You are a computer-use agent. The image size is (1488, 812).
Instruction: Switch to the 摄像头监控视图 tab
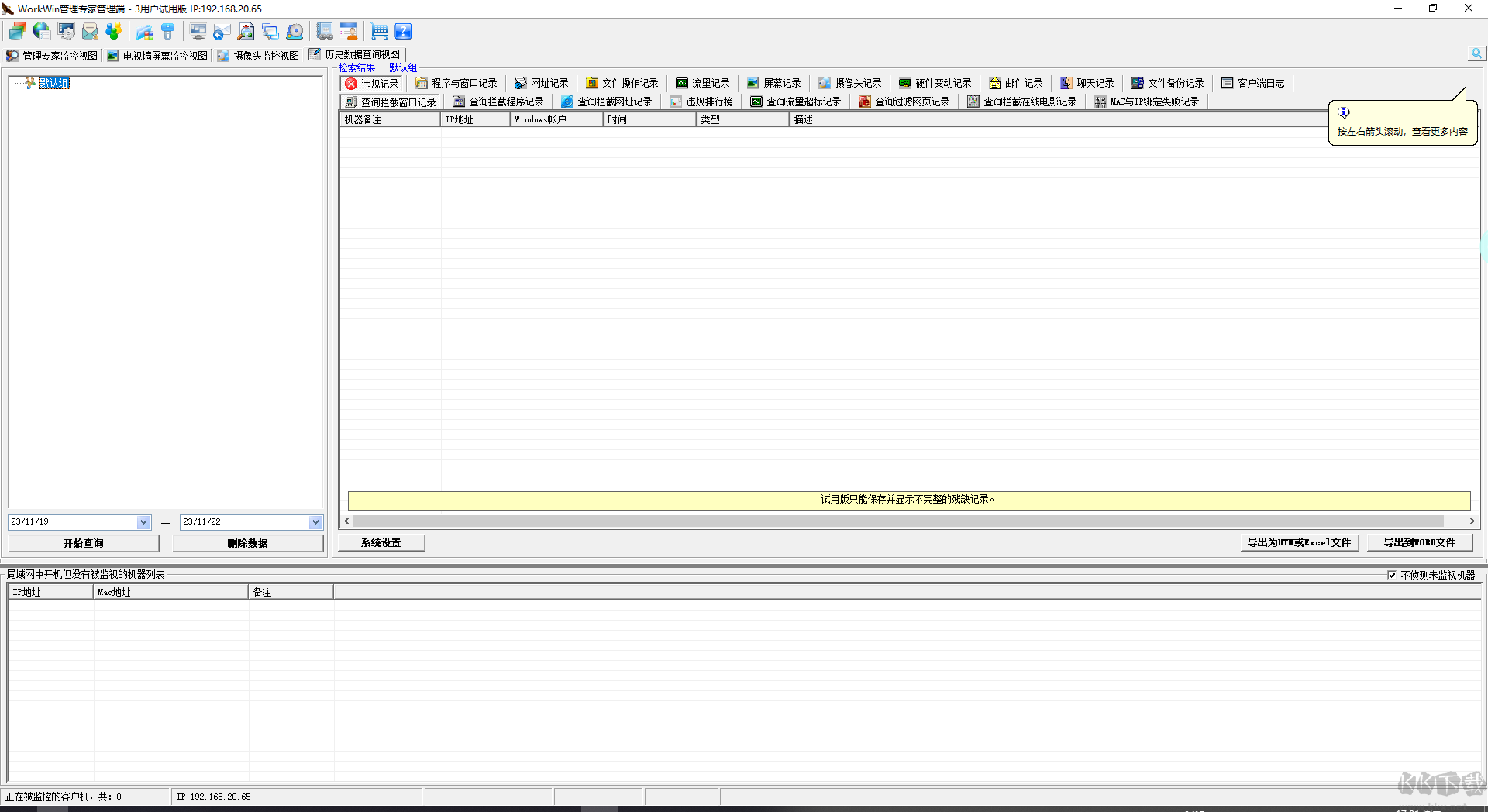(x=258, y=55)
